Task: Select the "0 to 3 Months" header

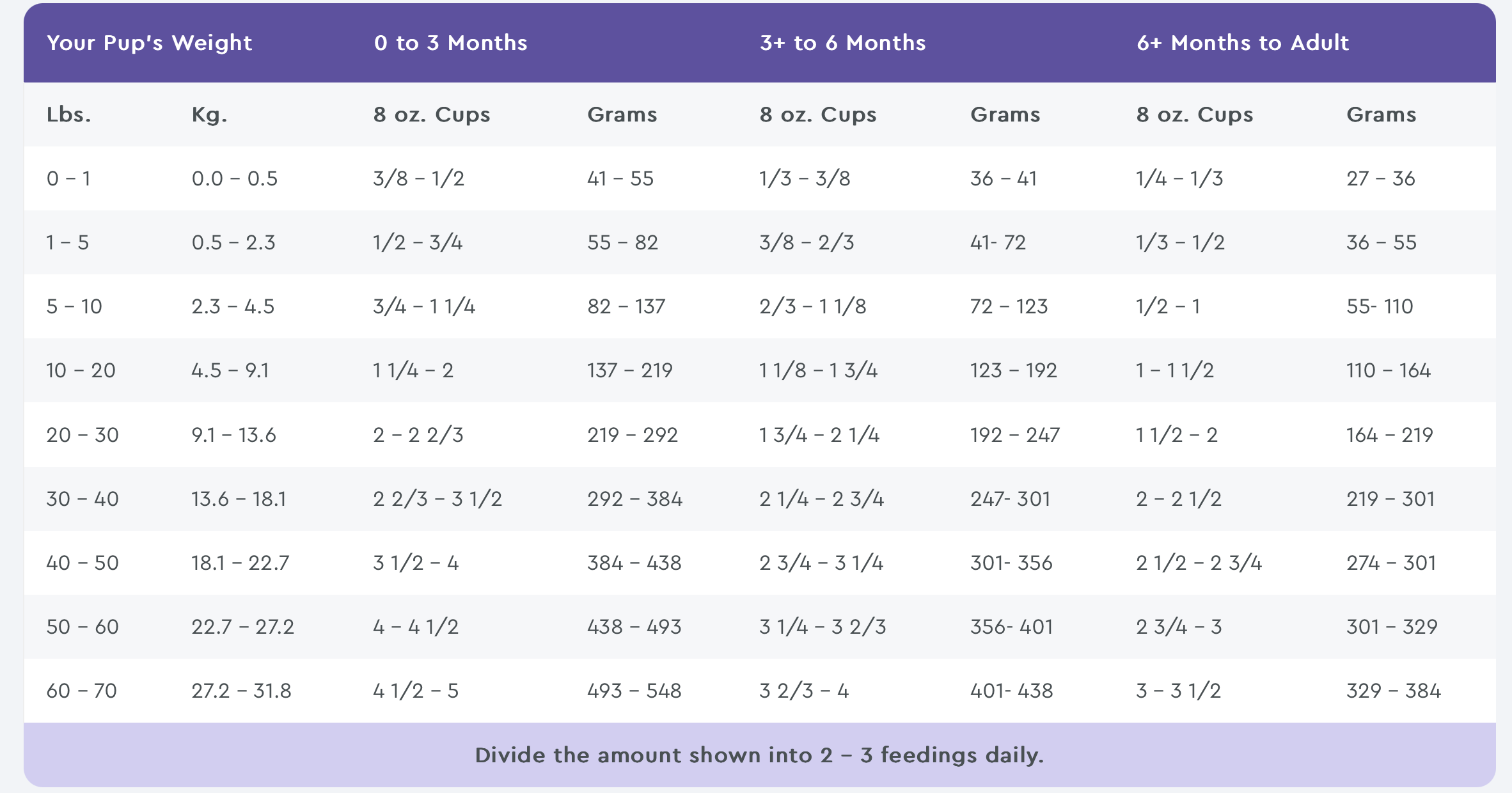Action: click(450, 43)
